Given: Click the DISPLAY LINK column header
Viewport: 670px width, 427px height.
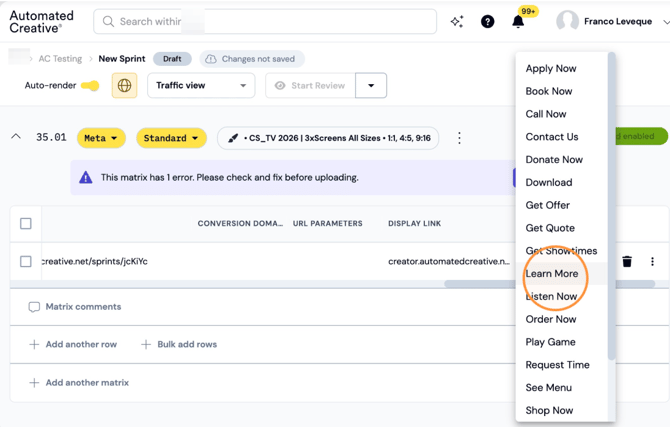Looking at the screenshot, I should coord(414,224).
